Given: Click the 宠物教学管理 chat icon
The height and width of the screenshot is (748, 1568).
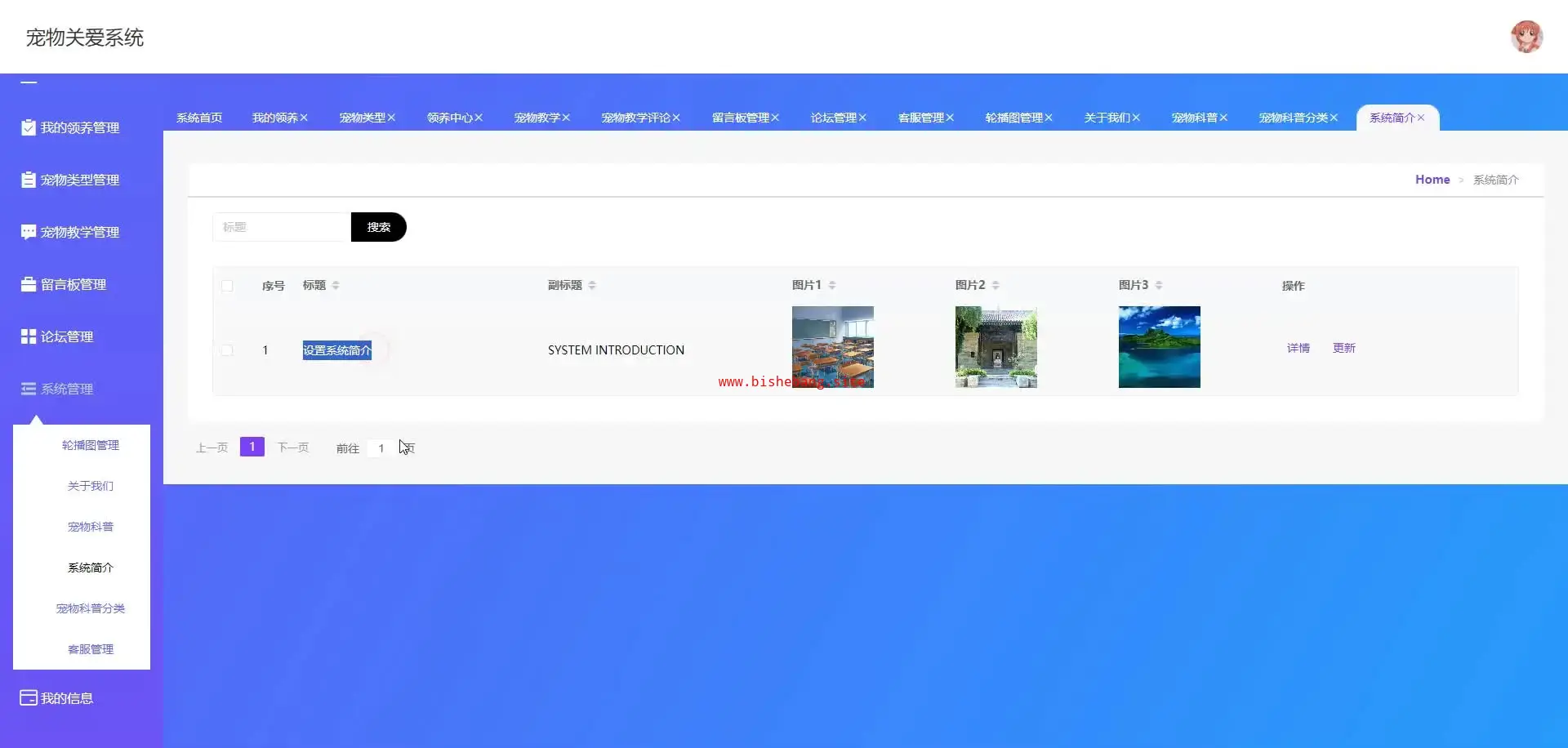Looking at the screenshot, I should [29, 232].
